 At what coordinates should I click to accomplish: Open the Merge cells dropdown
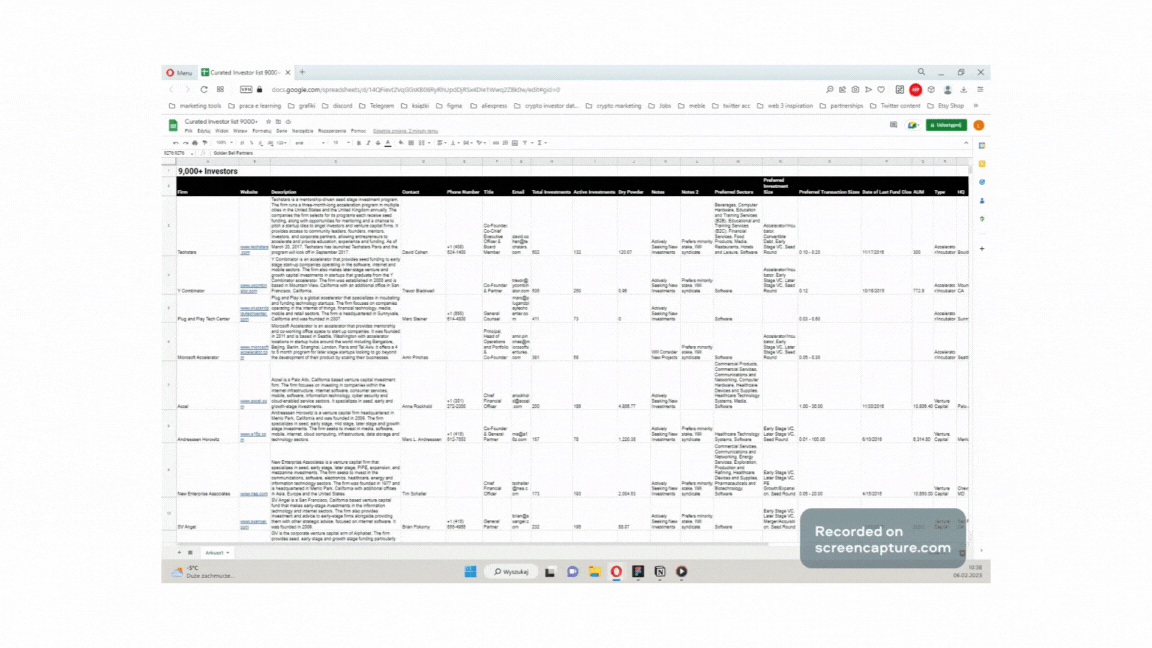pos(424,143)
